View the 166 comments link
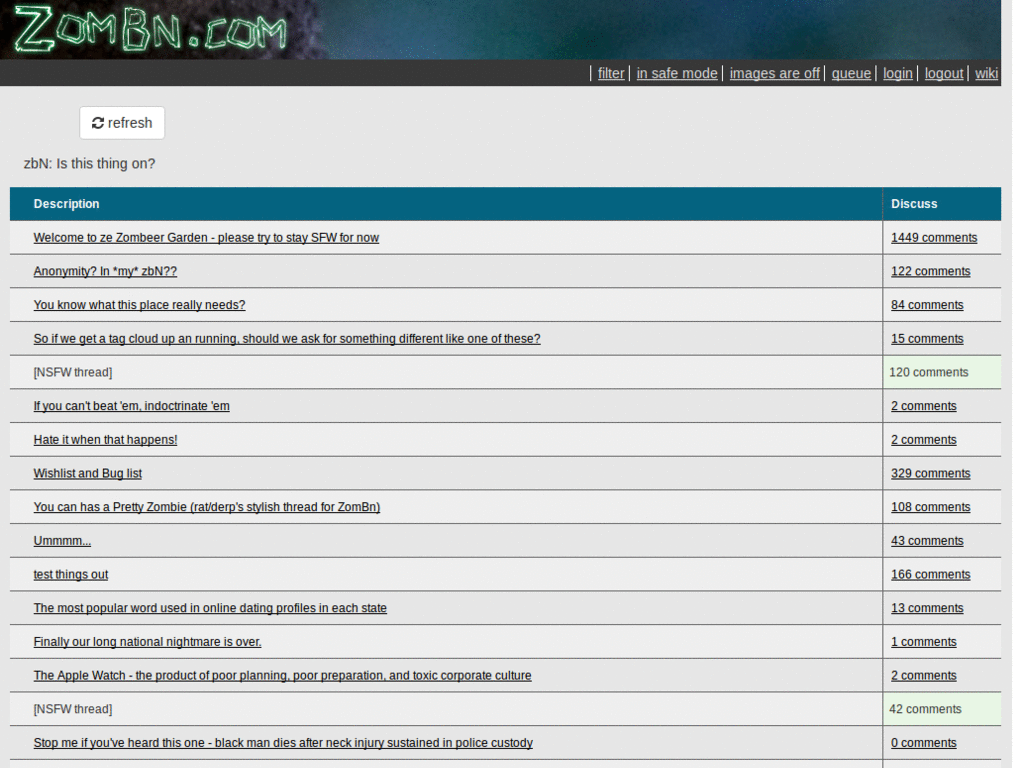Screen dimensions: 1024x768 931,575
